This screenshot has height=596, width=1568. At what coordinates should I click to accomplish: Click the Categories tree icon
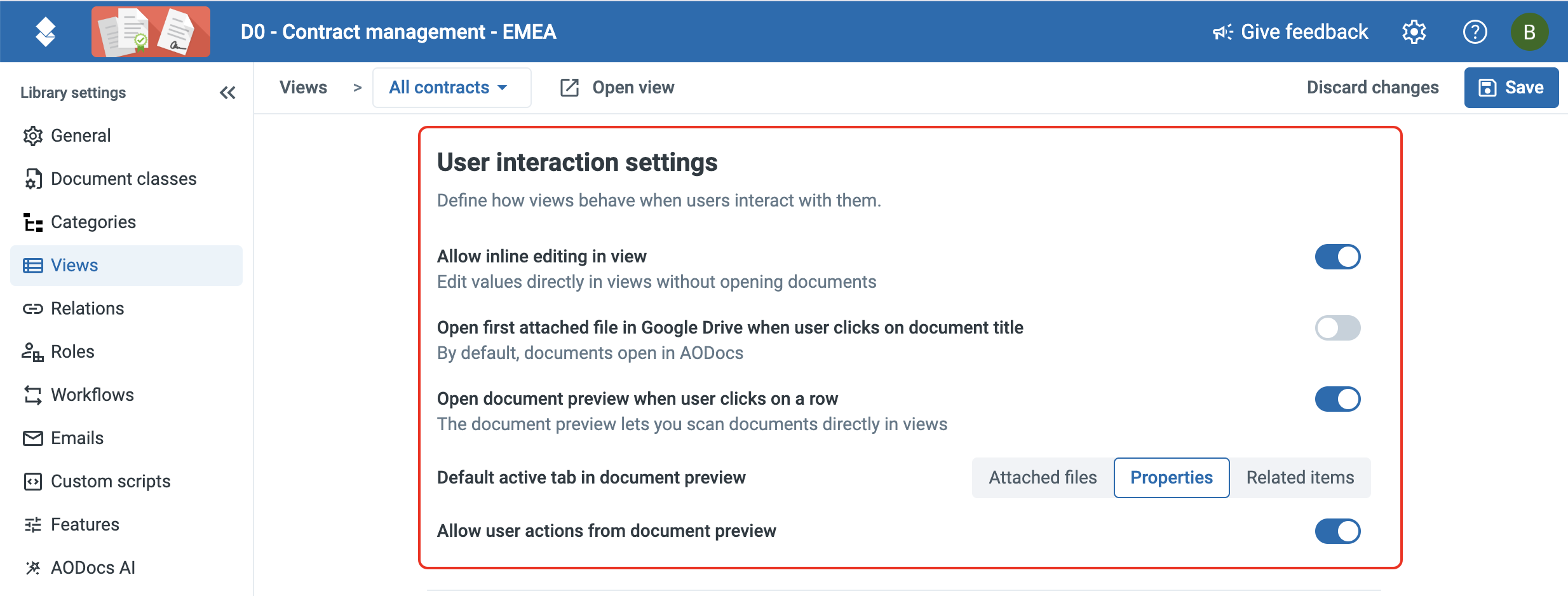click(x=32, y=222)
